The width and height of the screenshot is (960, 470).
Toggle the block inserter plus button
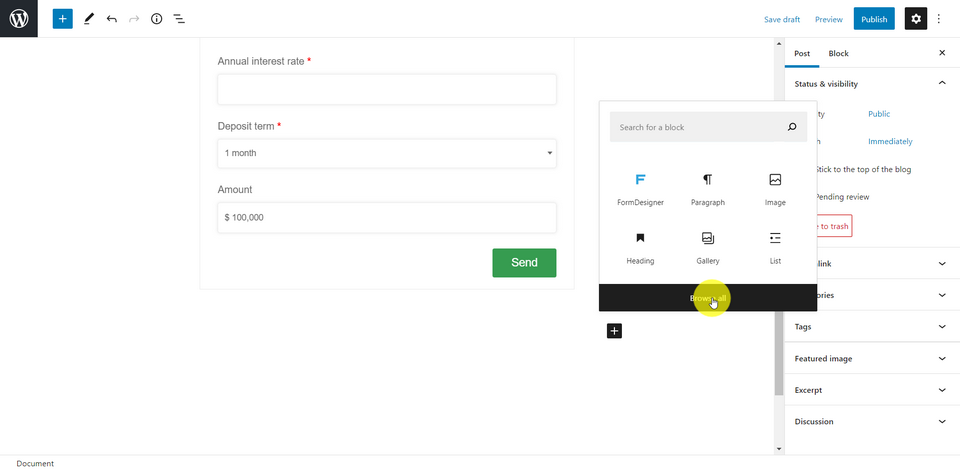point(63,19)
